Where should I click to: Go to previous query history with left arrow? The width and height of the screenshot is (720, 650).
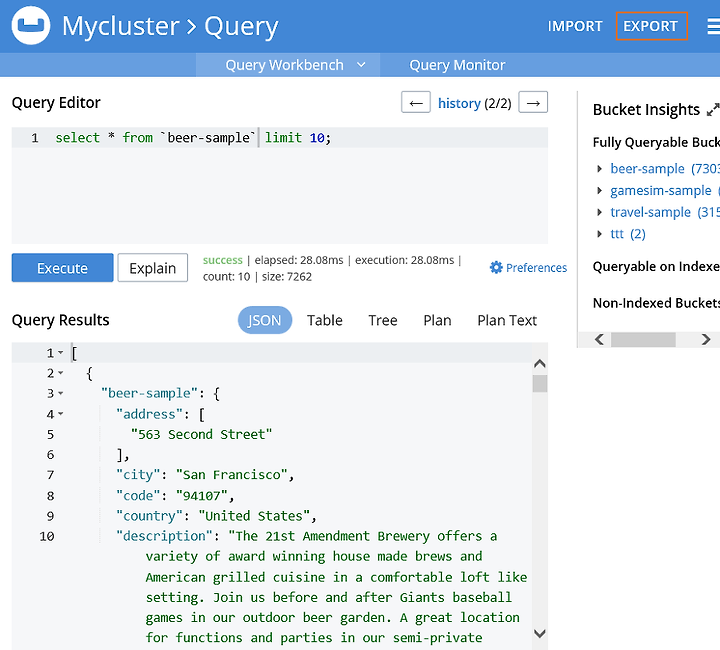coord(416,102)
